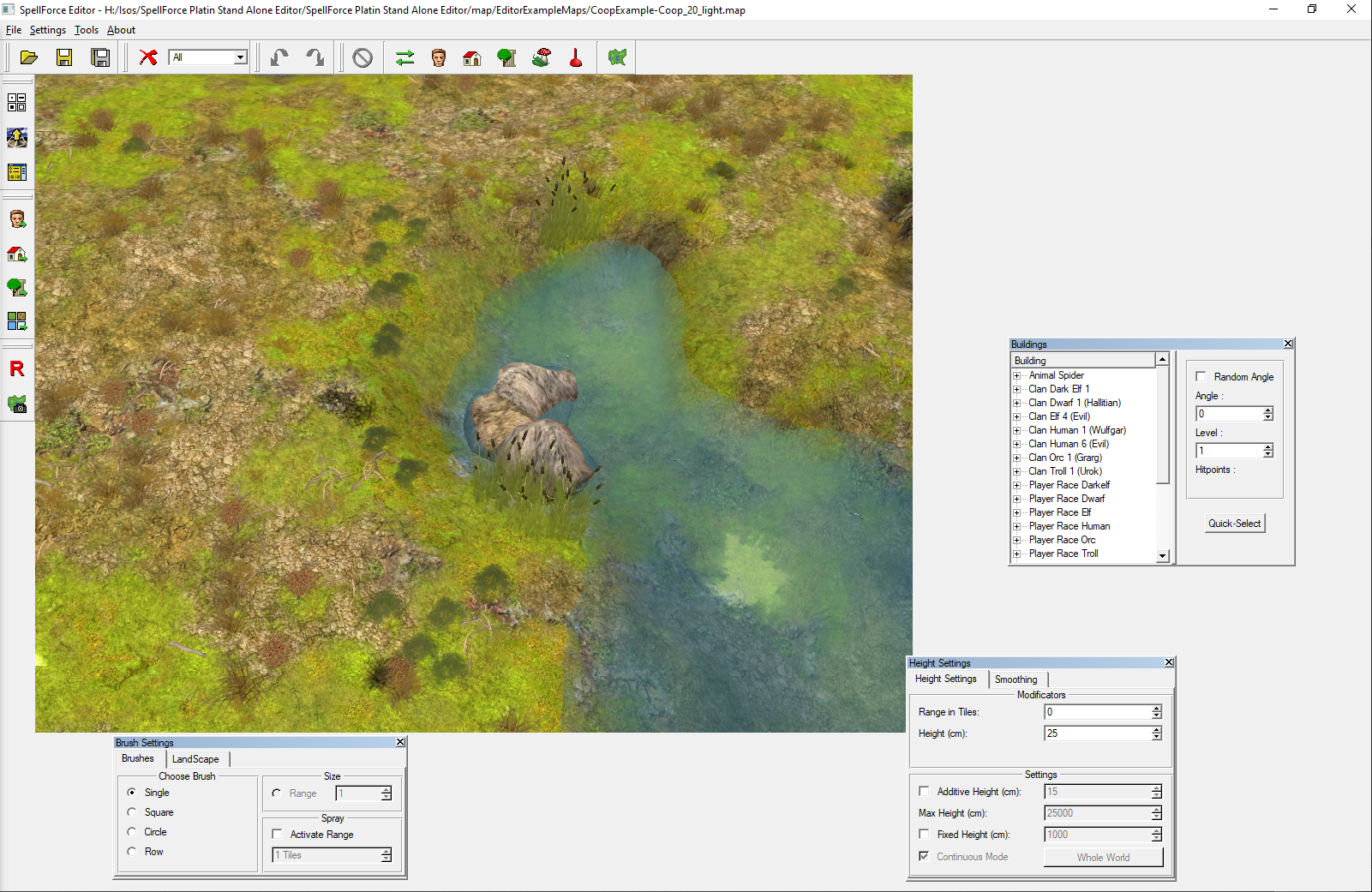The image size is (1372, 892).
Task: Click the Level value input field
Action: [1229, 451]
